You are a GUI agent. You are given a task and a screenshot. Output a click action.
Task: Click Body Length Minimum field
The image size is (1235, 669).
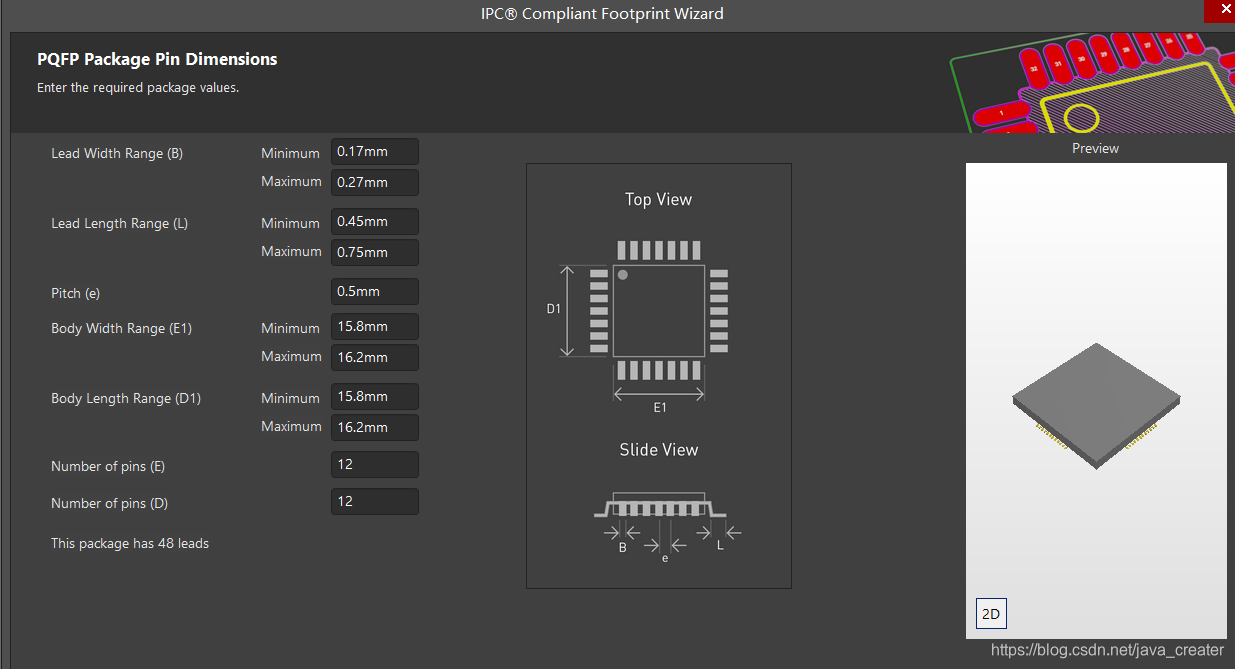click(375, 397)
